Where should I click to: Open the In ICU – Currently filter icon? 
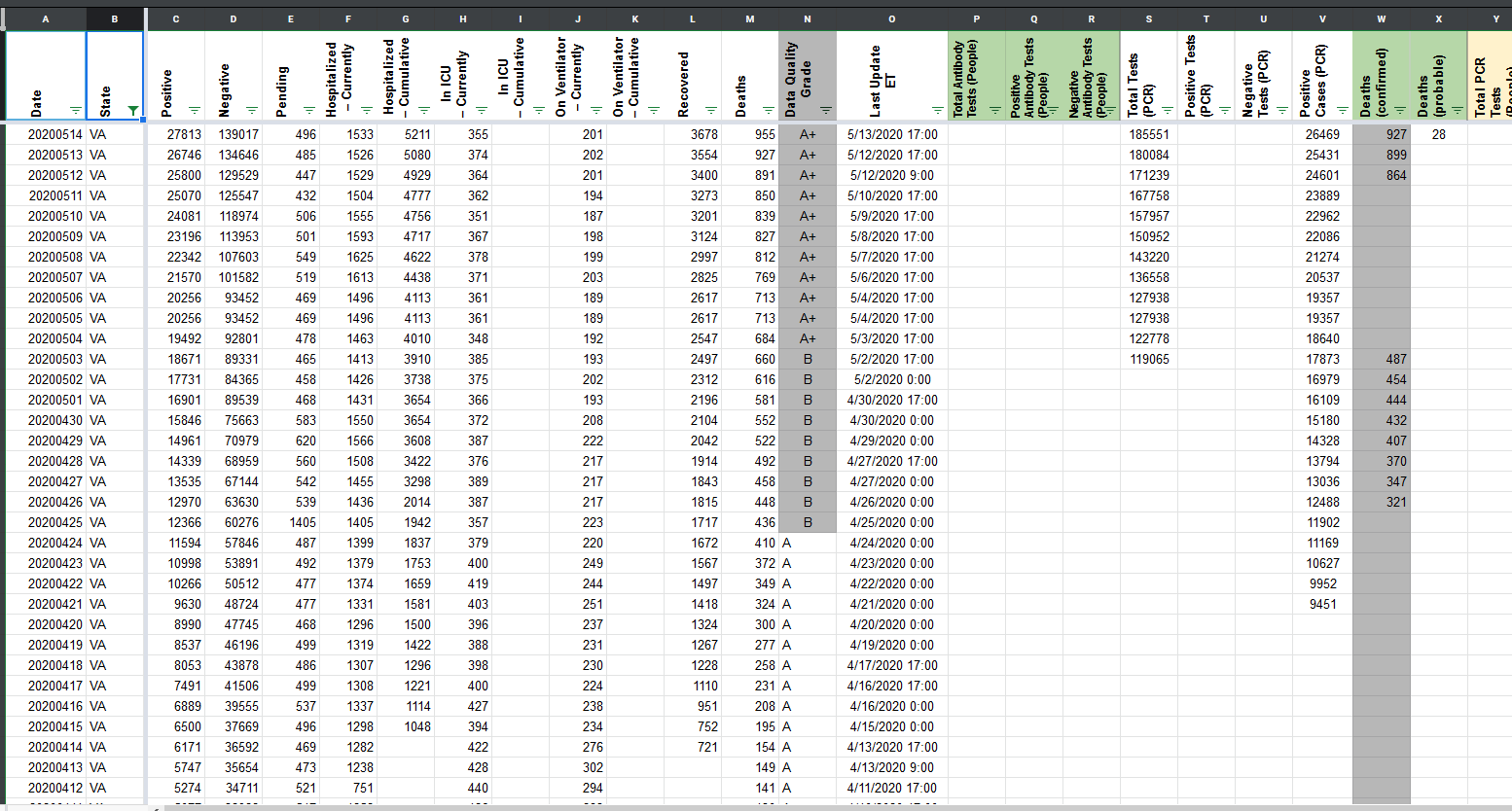point(482,110)
